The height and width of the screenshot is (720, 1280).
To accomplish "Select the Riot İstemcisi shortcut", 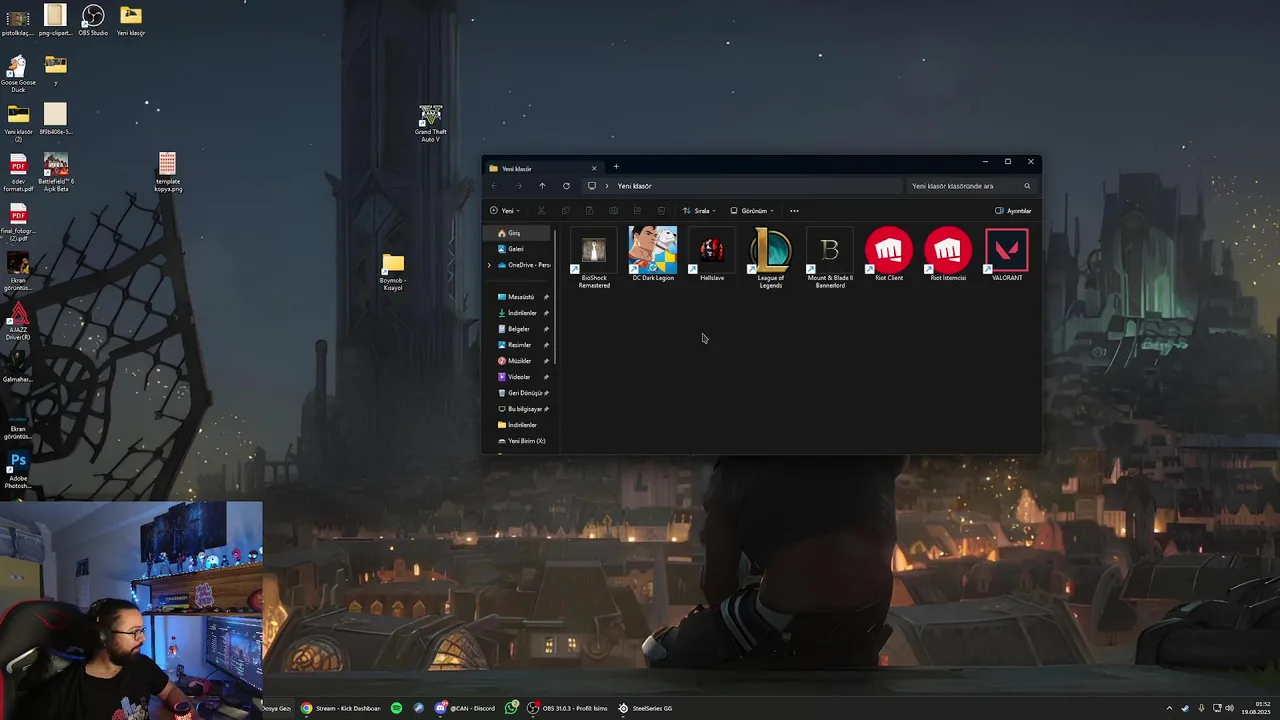I will [x=948, y=255].
